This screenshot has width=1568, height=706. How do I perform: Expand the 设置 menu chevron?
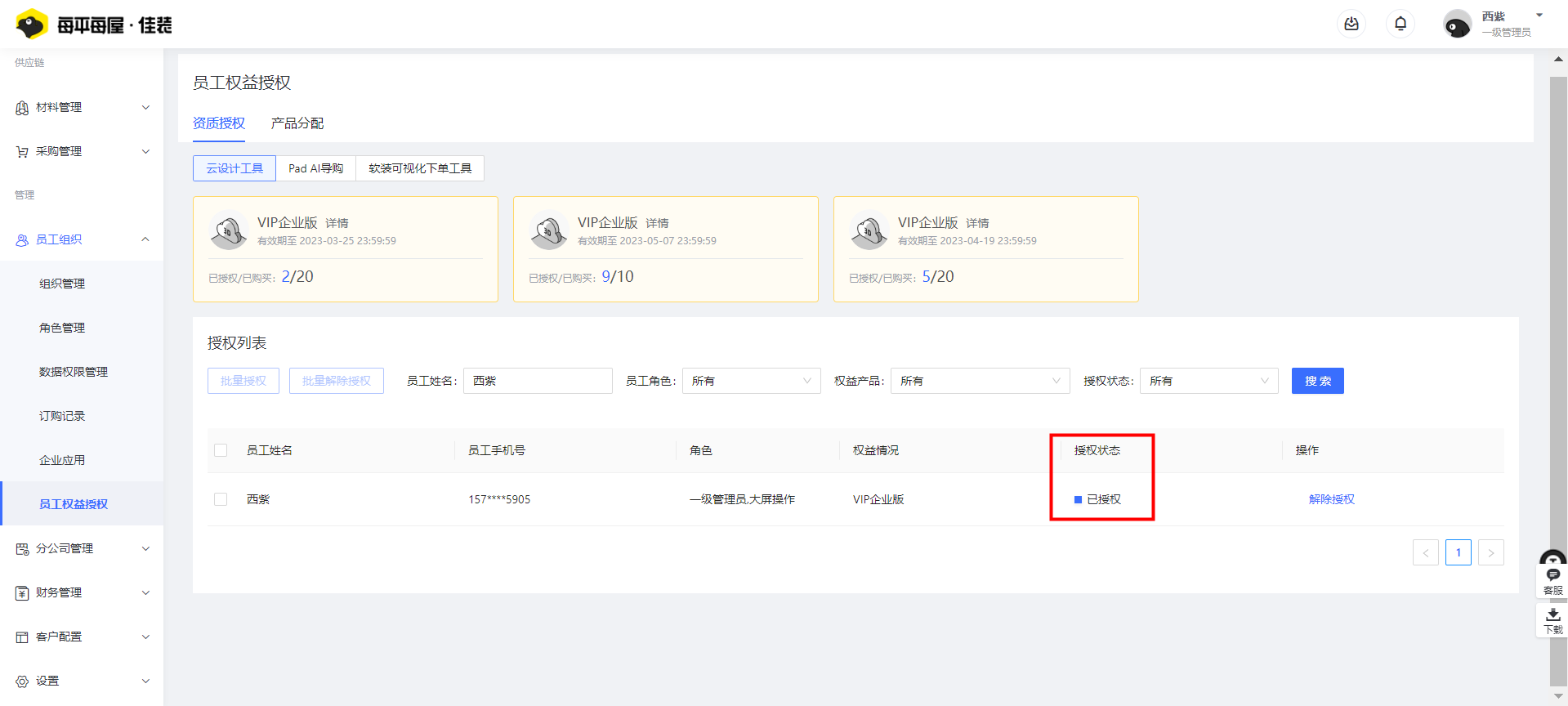click(x=145, y=681)
